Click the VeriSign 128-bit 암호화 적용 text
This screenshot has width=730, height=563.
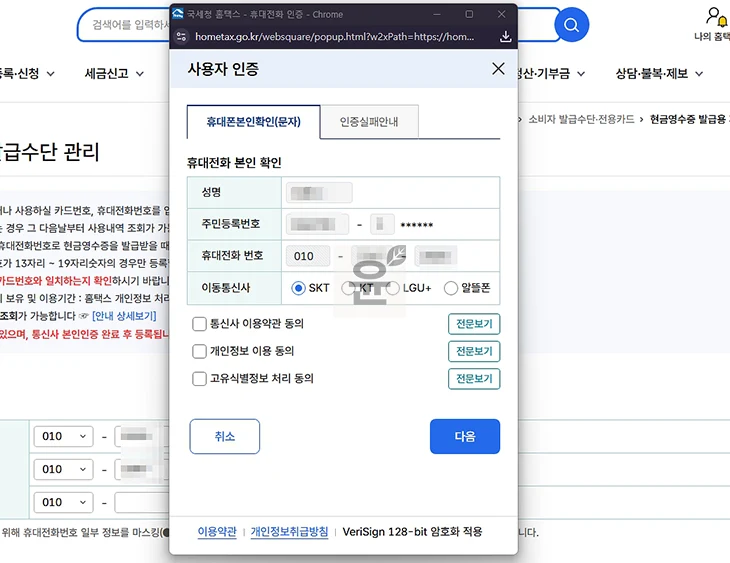tap(412, 532)
